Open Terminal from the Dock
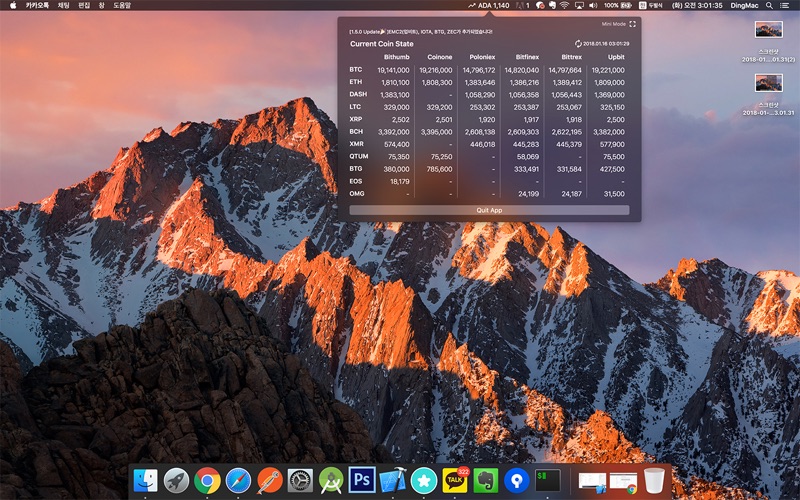Image resolution: width=800 pixels, height=500 pixels. [x=548, y=480]
